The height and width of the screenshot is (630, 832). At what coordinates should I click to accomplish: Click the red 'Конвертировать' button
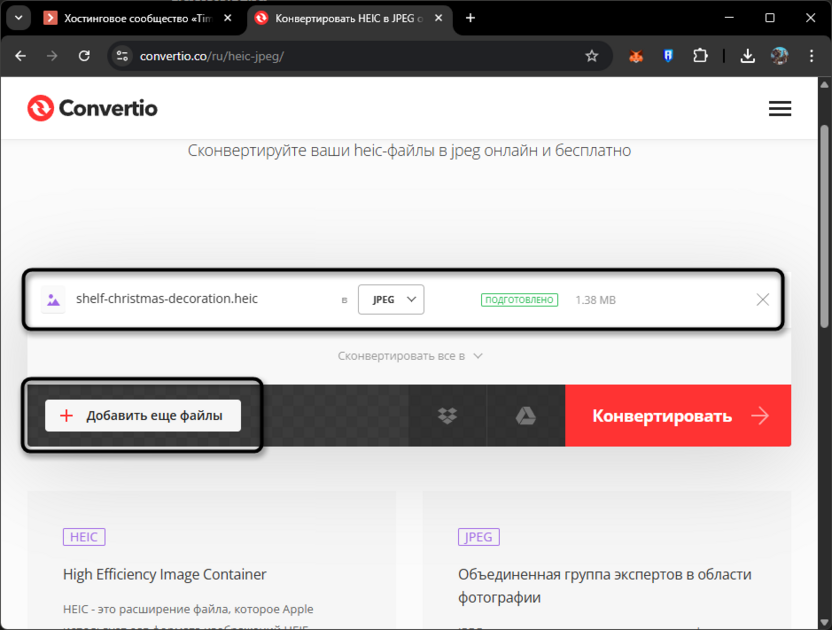click(x=678, y=415)
